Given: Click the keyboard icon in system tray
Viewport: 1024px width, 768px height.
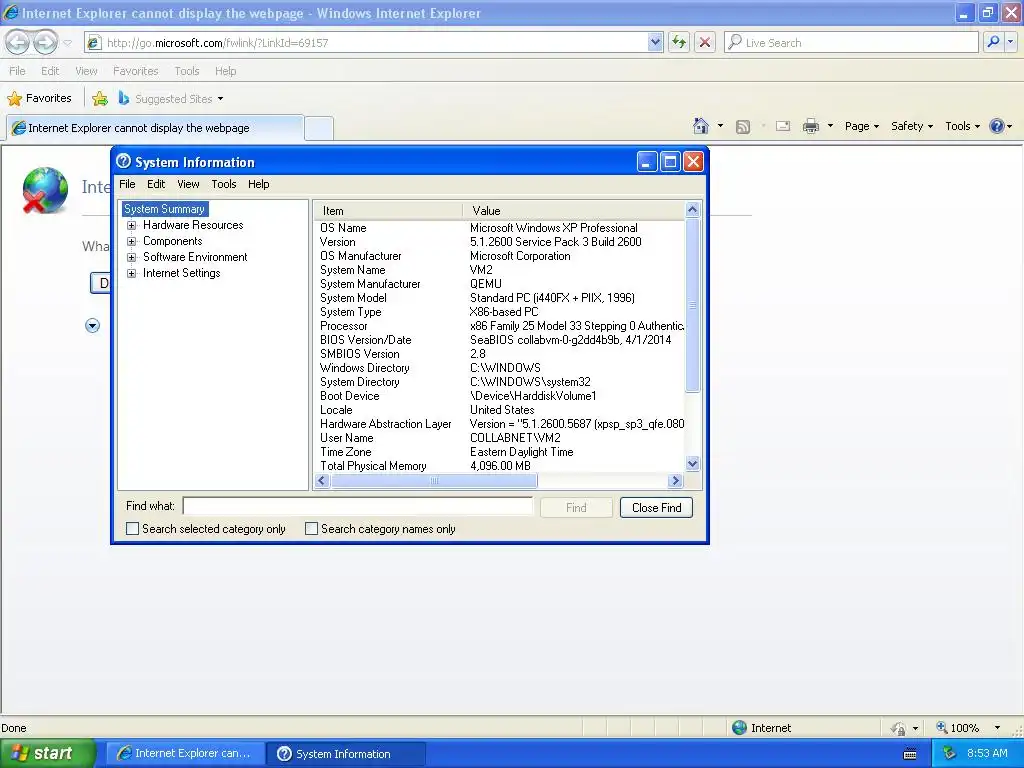Looking at the screenshot, I should tap(910, 754).
